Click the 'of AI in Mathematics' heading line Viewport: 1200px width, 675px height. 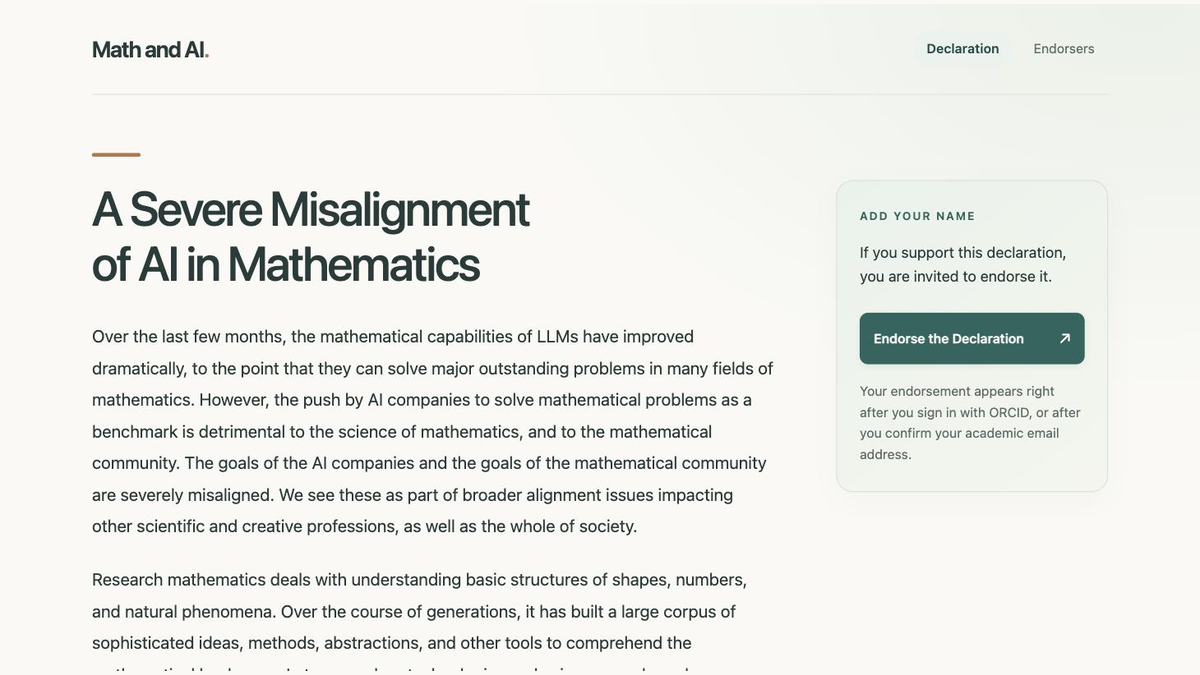point(286,264)
